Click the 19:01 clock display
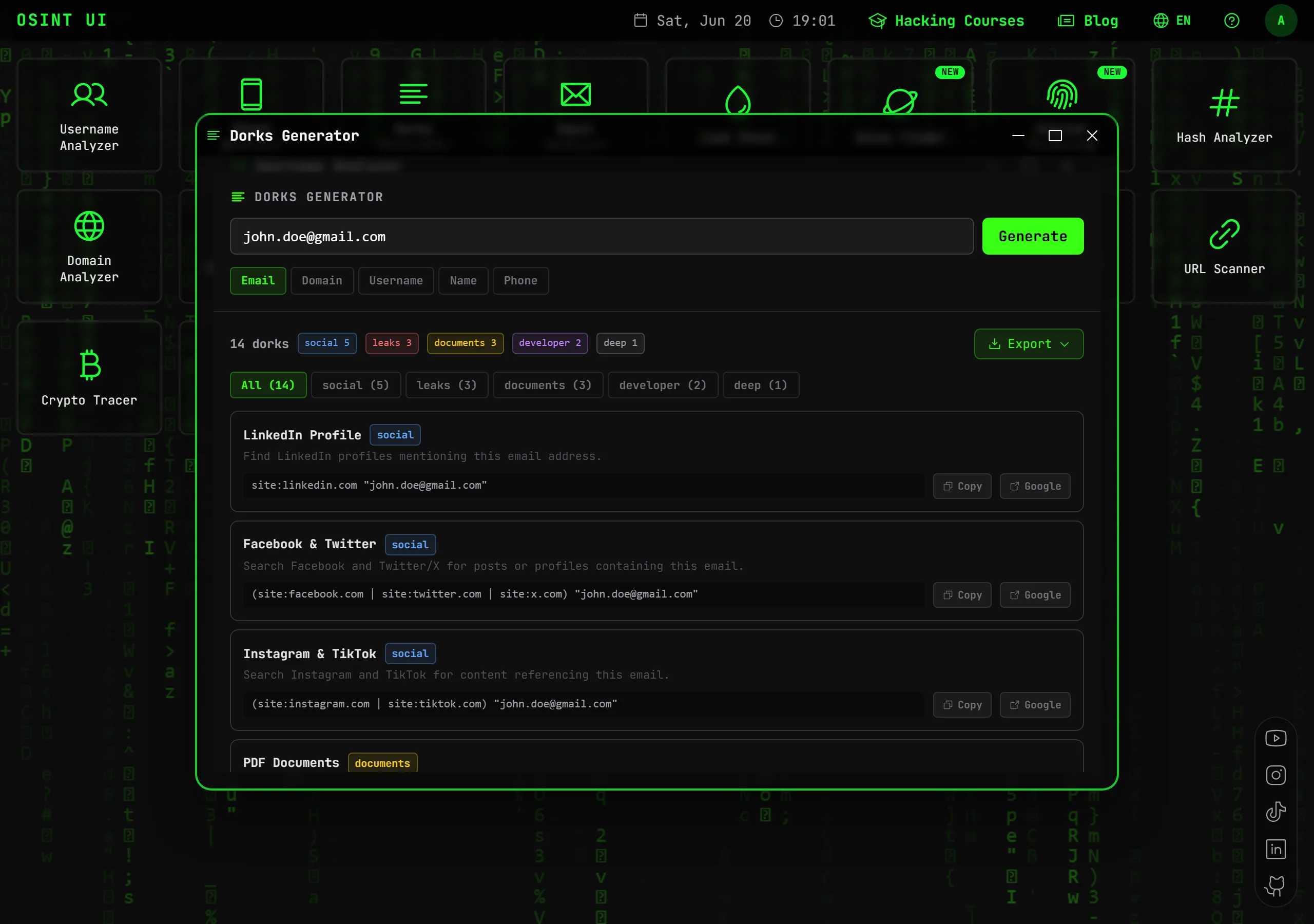 pyautogui.click(x=802, y=21)
